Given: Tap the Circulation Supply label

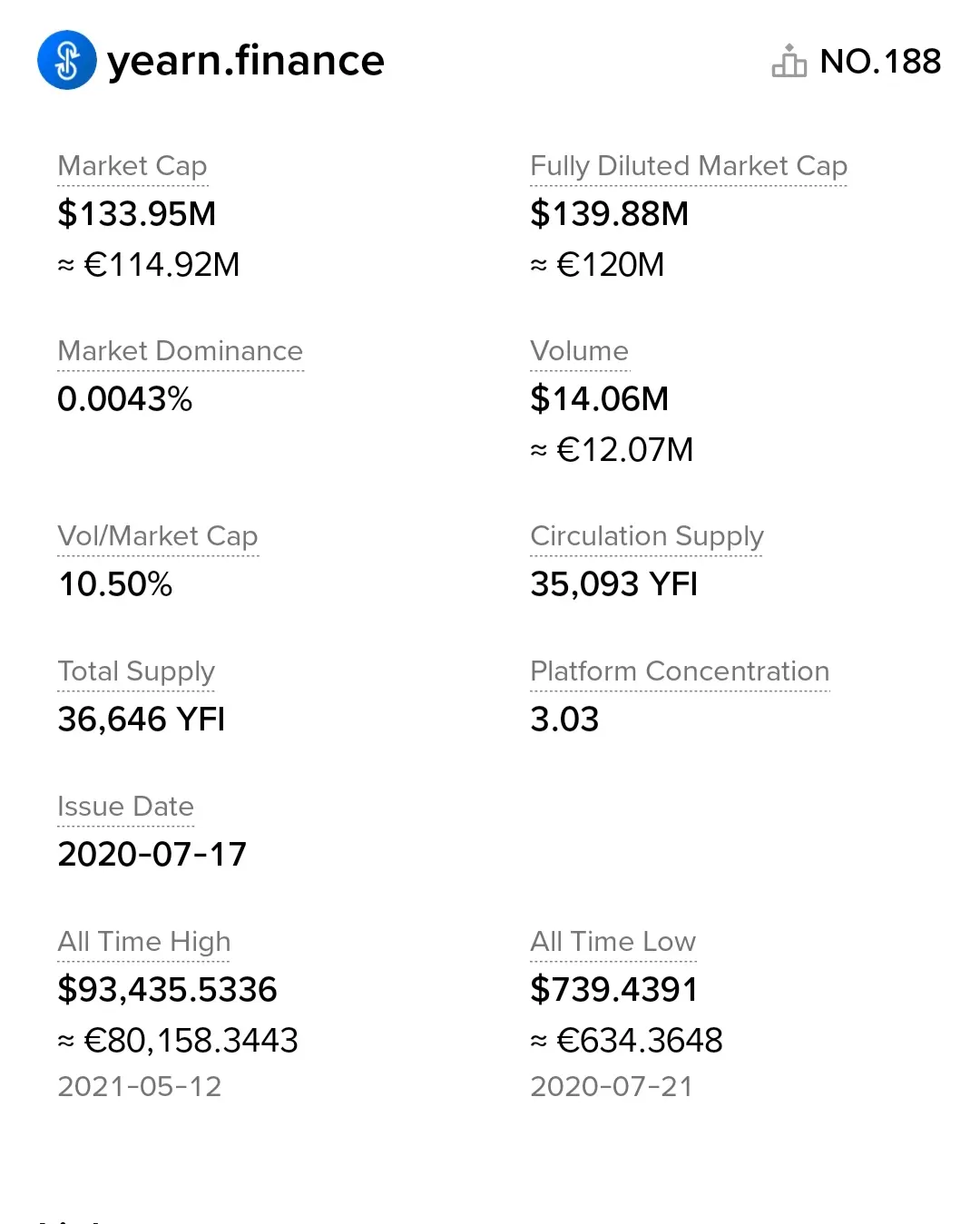Looking at the screenshot, I should pos(646,536).
